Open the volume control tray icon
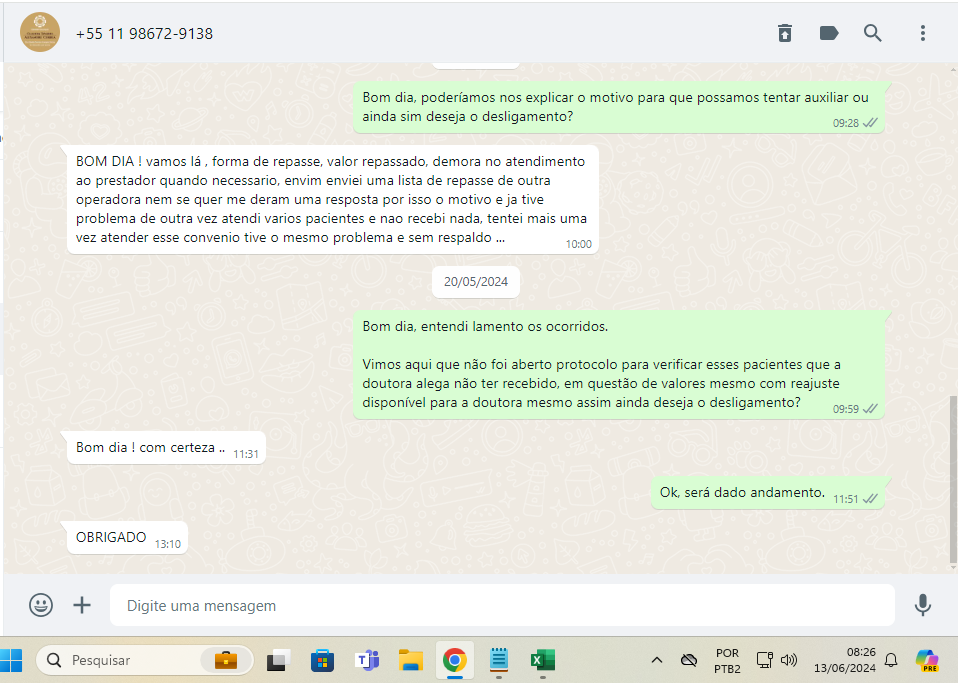The width and height of the screenshot is (958, 683). point(789,660)
